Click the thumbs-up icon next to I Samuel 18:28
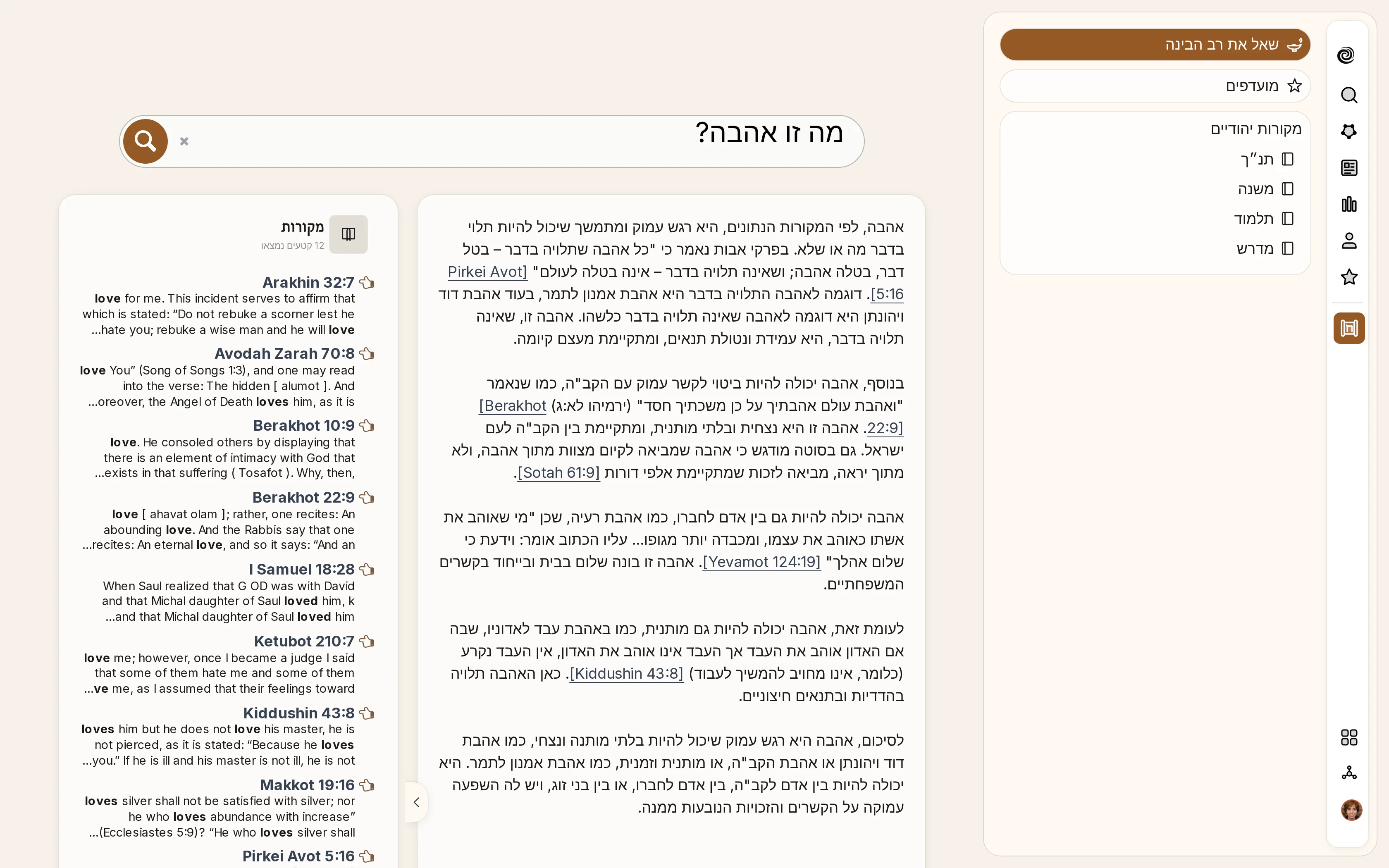 [x=367, y=570]
